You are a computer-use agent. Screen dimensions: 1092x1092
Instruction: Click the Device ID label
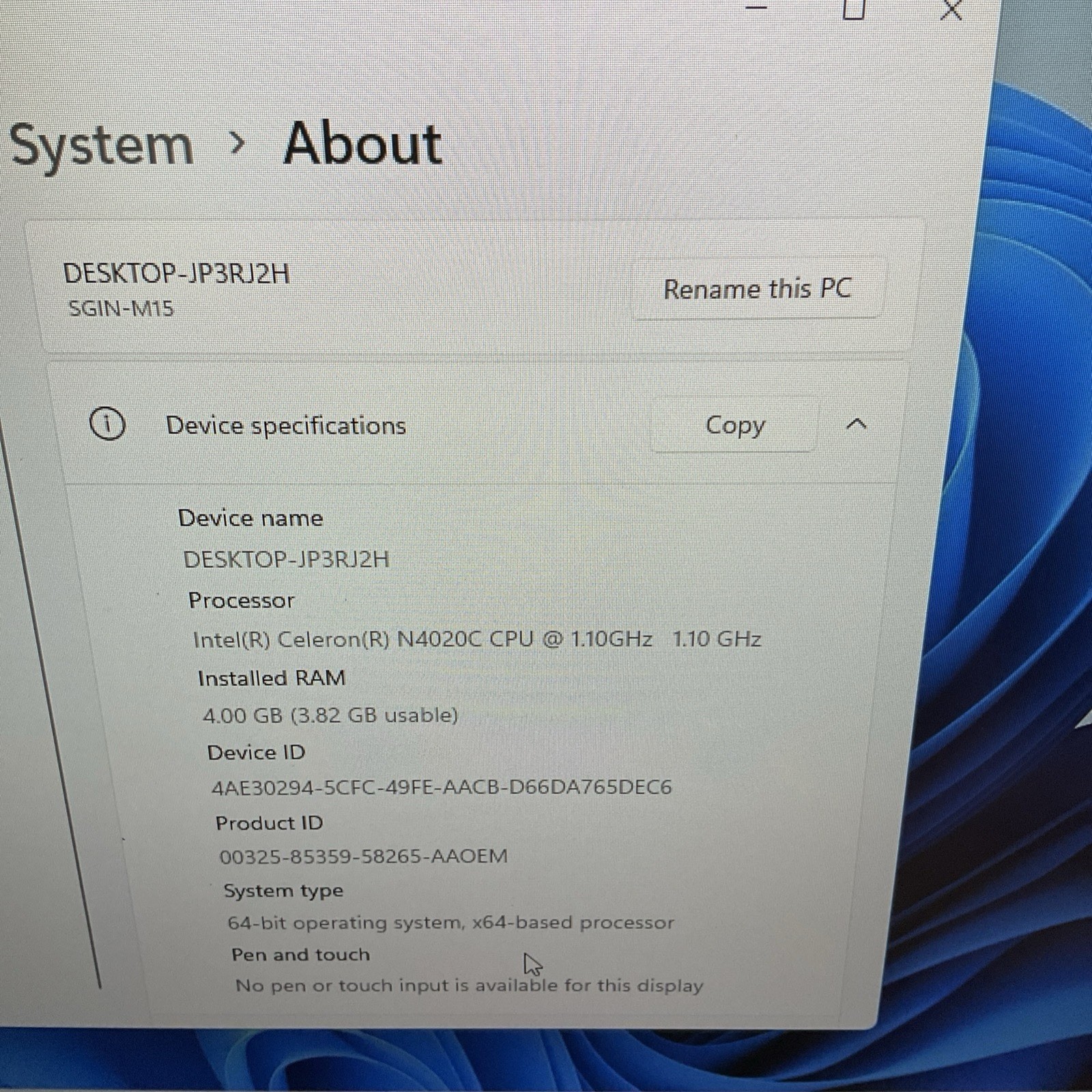(x=256, y=752)
